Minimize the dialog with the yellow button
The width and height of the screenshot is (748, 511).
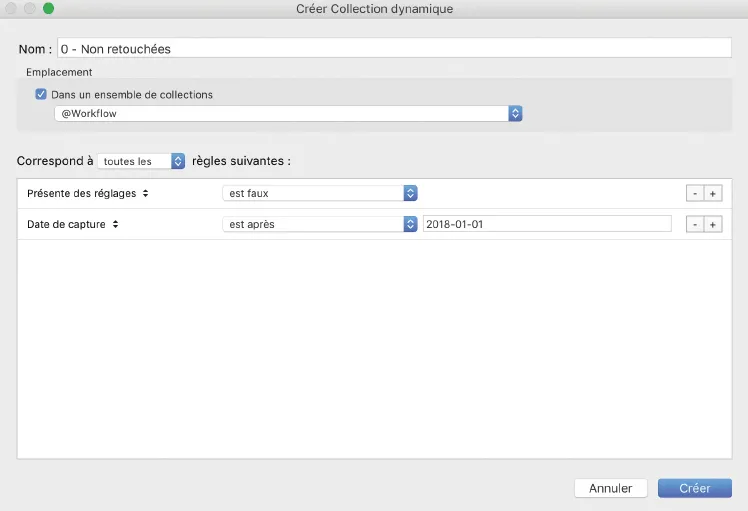[x=31, y=9]
